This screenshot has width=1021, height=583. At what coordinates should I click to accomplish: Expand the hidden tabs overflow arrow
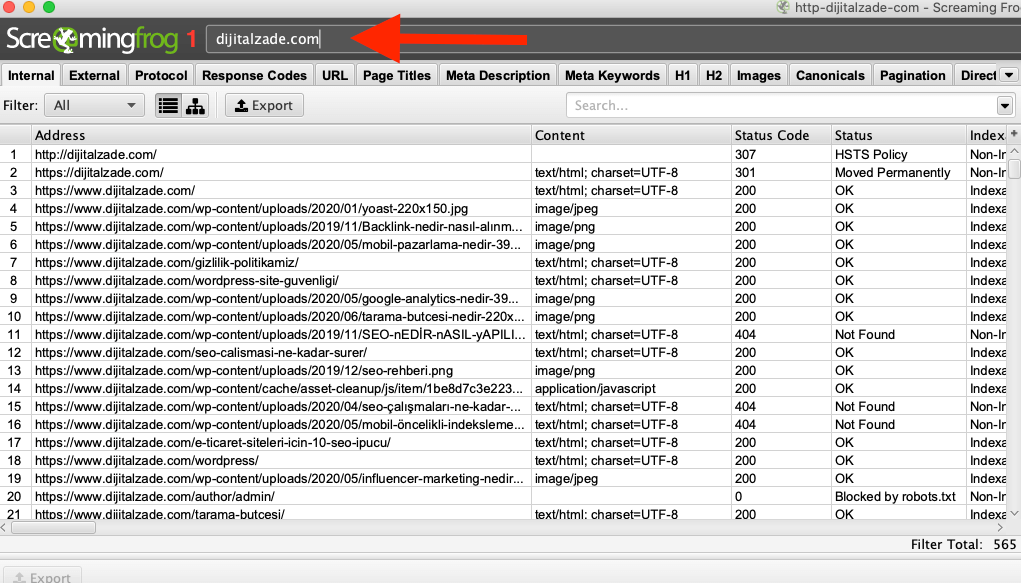[x=1009, y=75]
